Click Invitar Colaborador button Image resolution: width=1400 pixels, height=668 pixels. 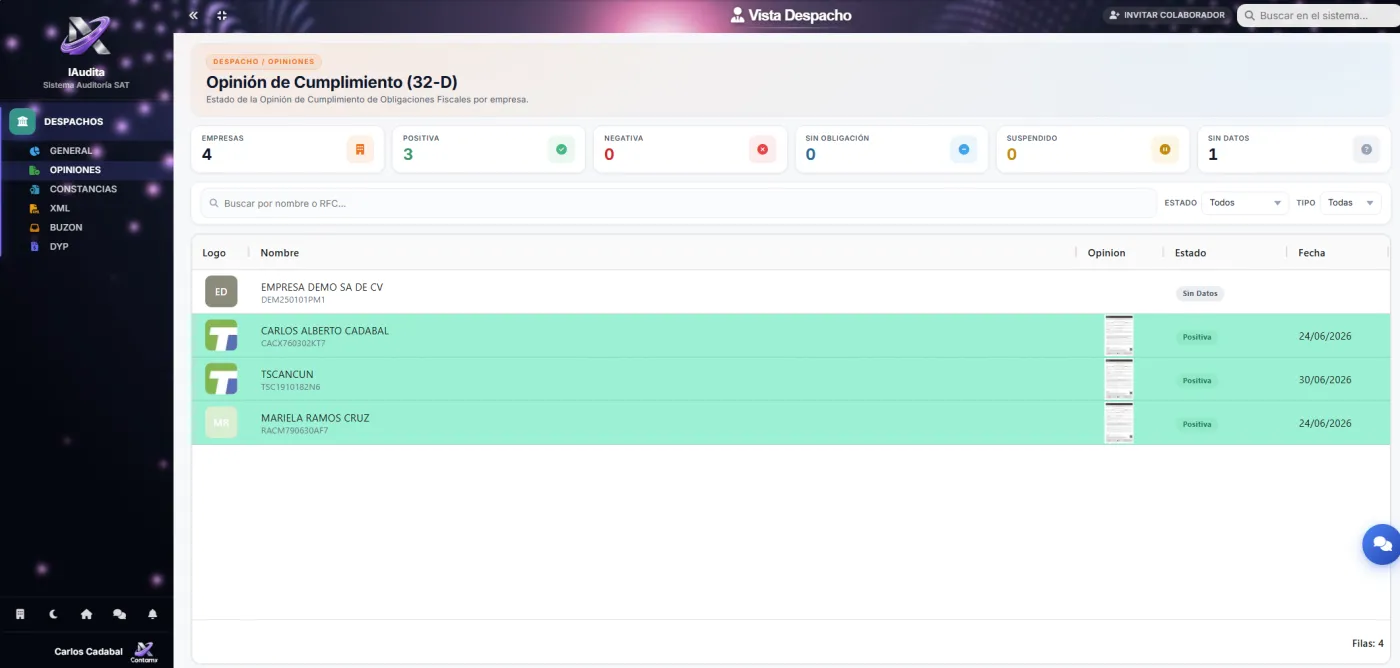pos(1167,15)
